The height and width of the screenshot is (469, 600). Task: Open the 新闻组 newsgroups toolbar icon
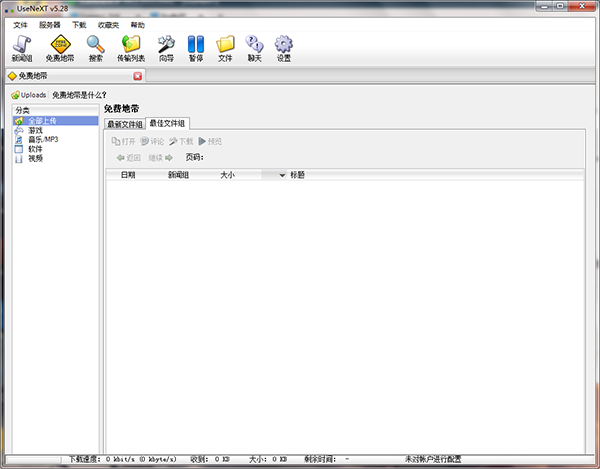(22, 46)
